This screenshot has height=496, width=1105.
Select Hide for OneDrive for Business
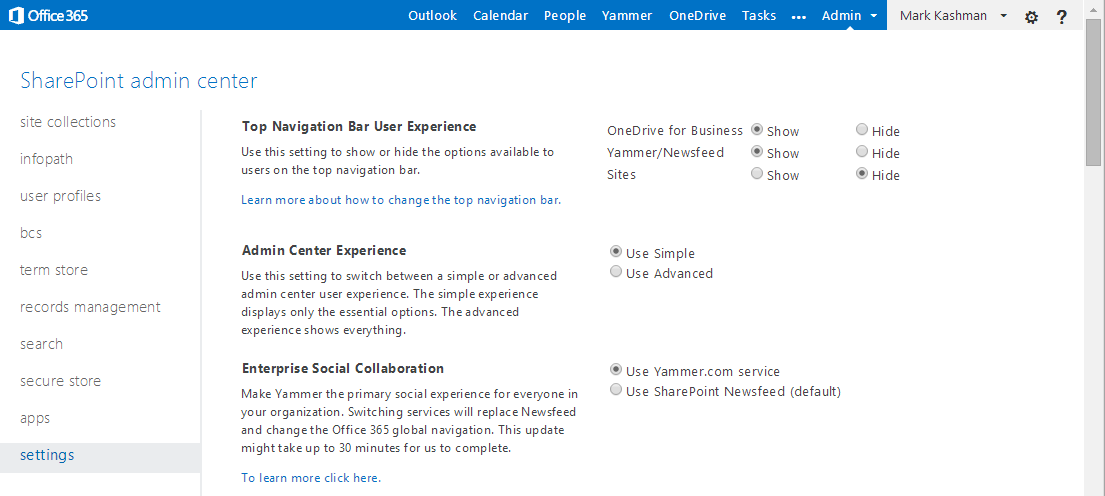pyautogui.click(x=861, y=130)
